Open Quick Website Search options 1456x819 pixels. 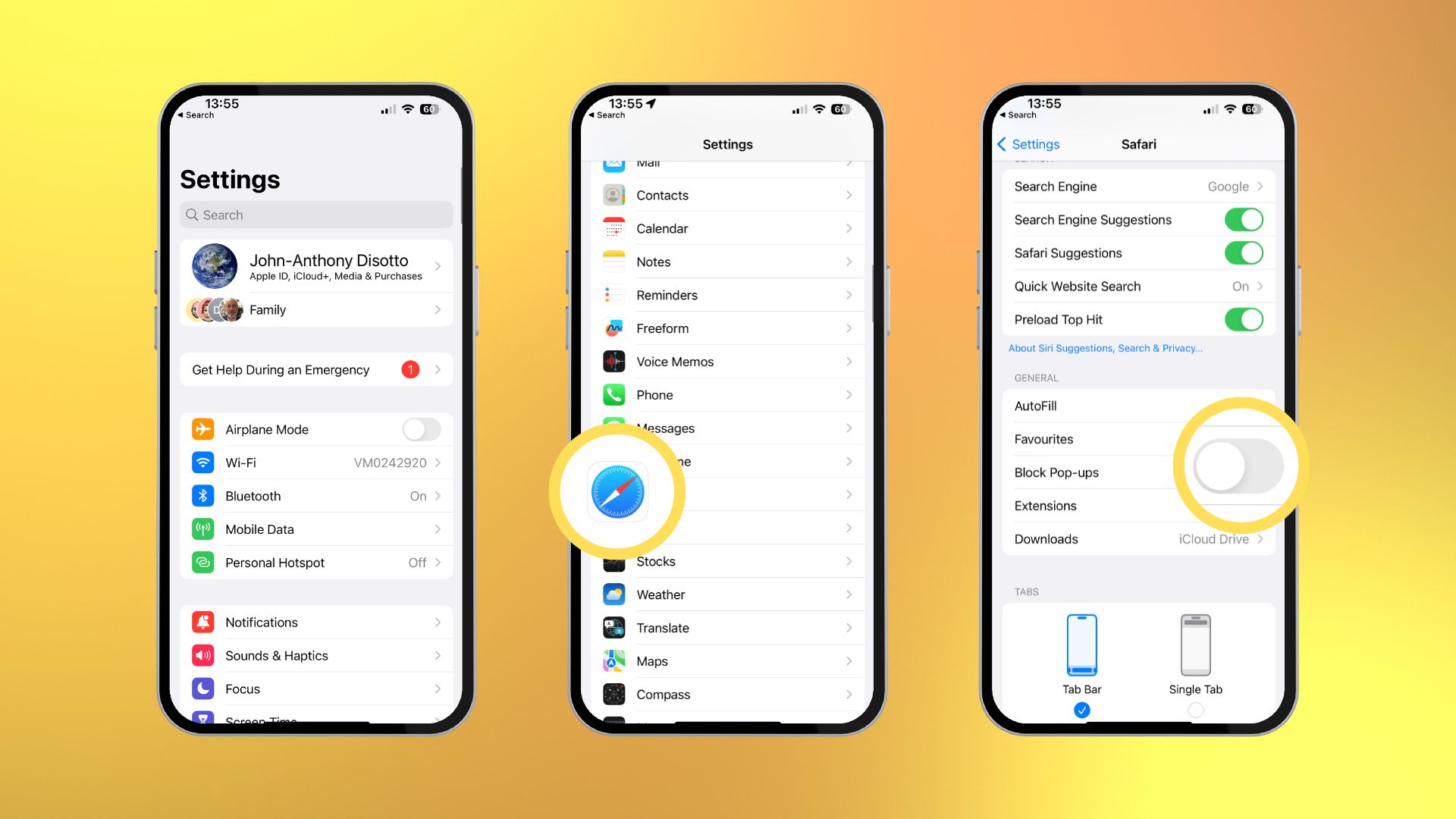[x=1135, y=286]
